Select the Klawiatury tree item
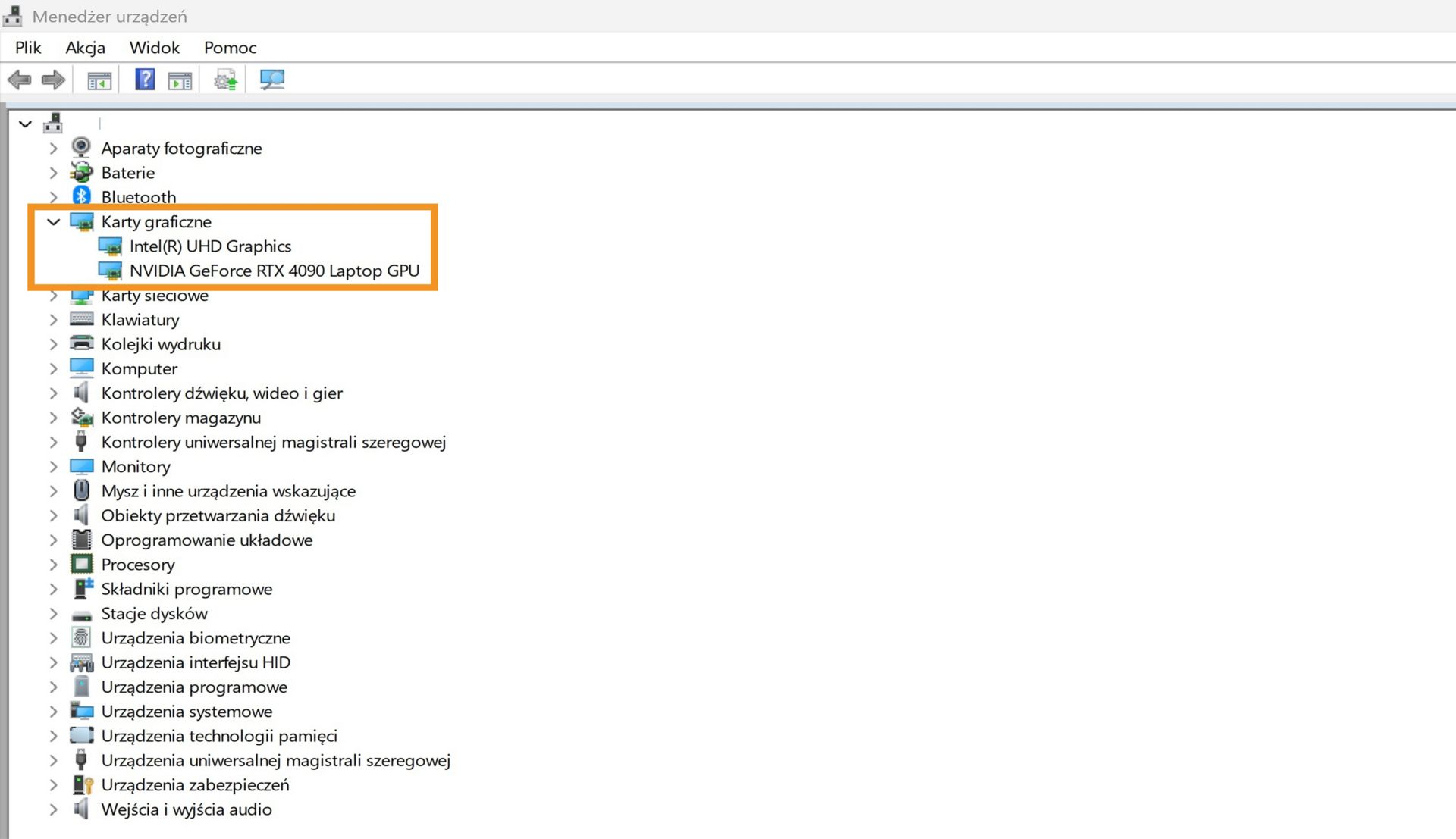The image size is (1456, 839). [x=140, y=320]
